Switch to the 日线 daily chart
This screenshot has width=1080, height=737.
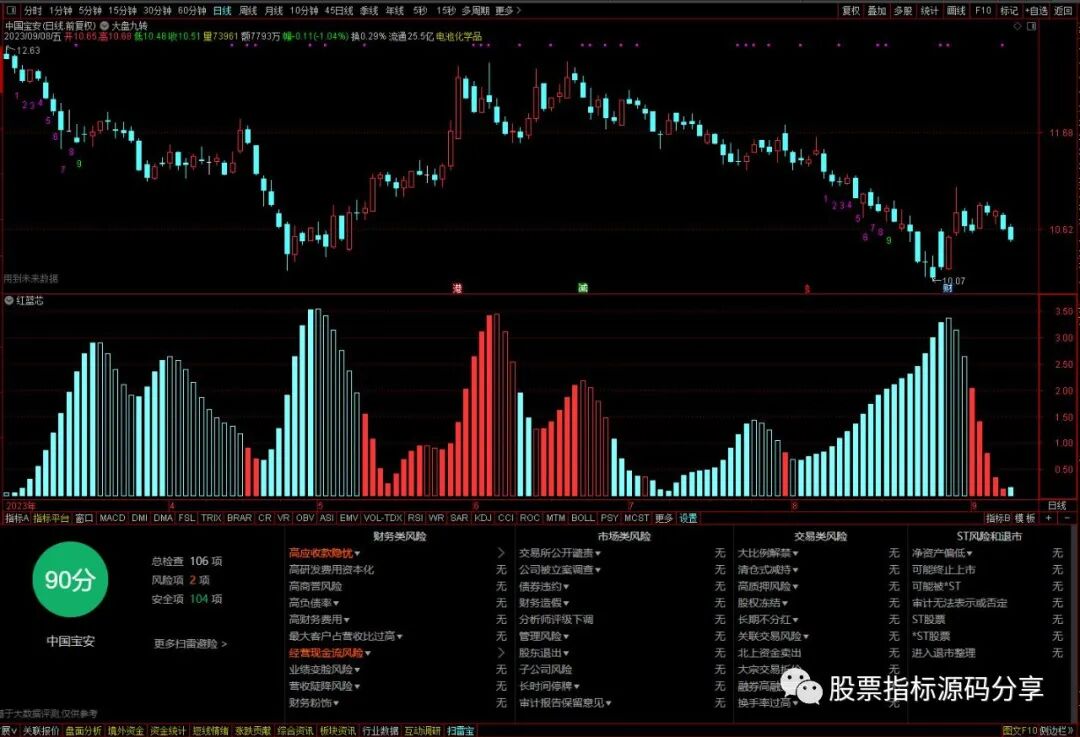click(x=222, y=10)
